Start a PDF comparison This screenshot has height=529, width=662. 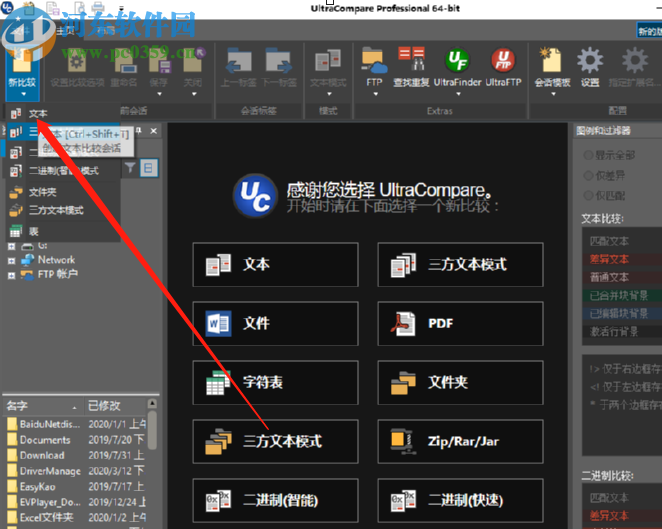click(x=460, y=324)
